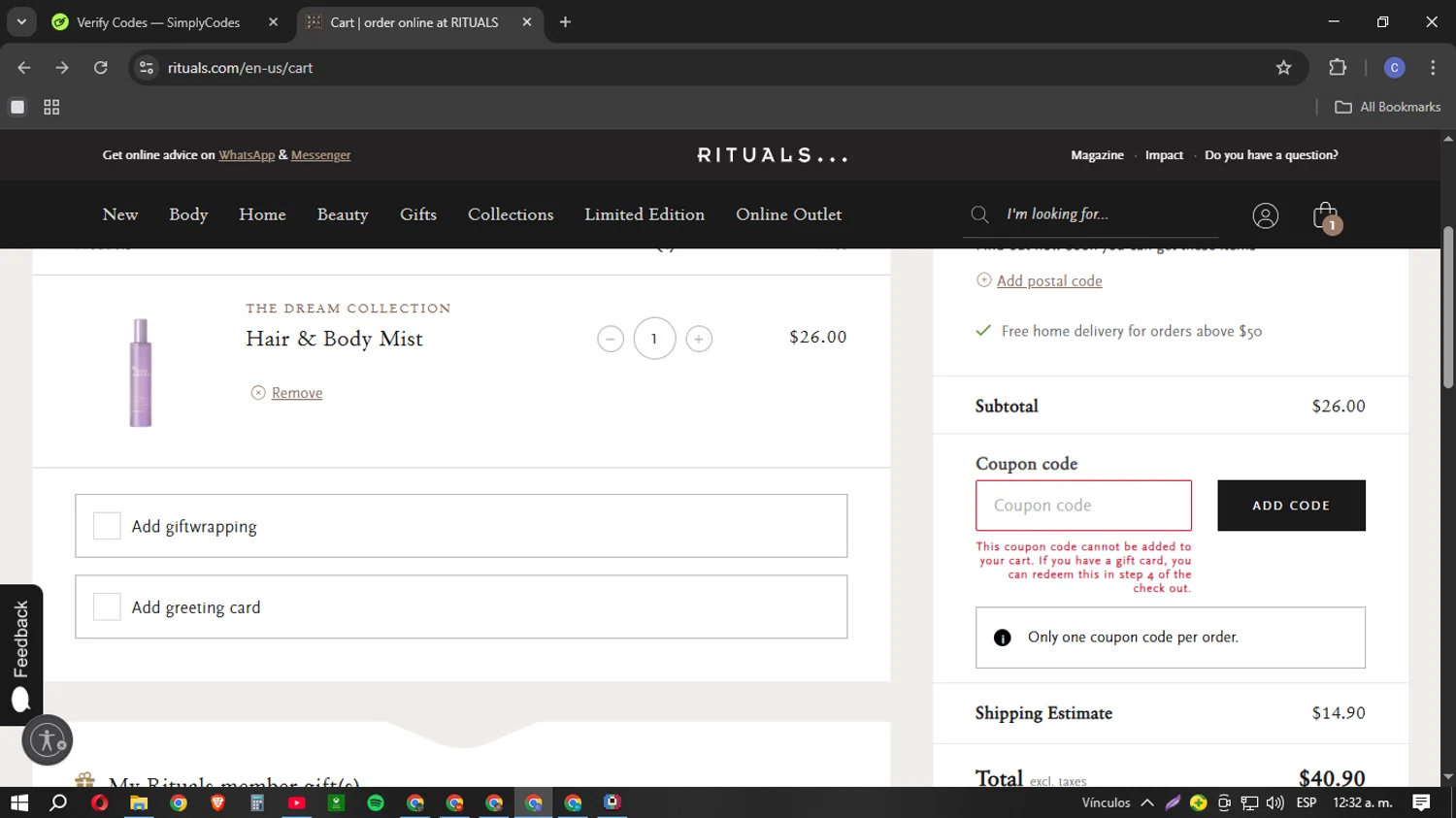Launch Brave browser from taskbar
This screenshot has height=818, width=1456.
coord(217,802)
